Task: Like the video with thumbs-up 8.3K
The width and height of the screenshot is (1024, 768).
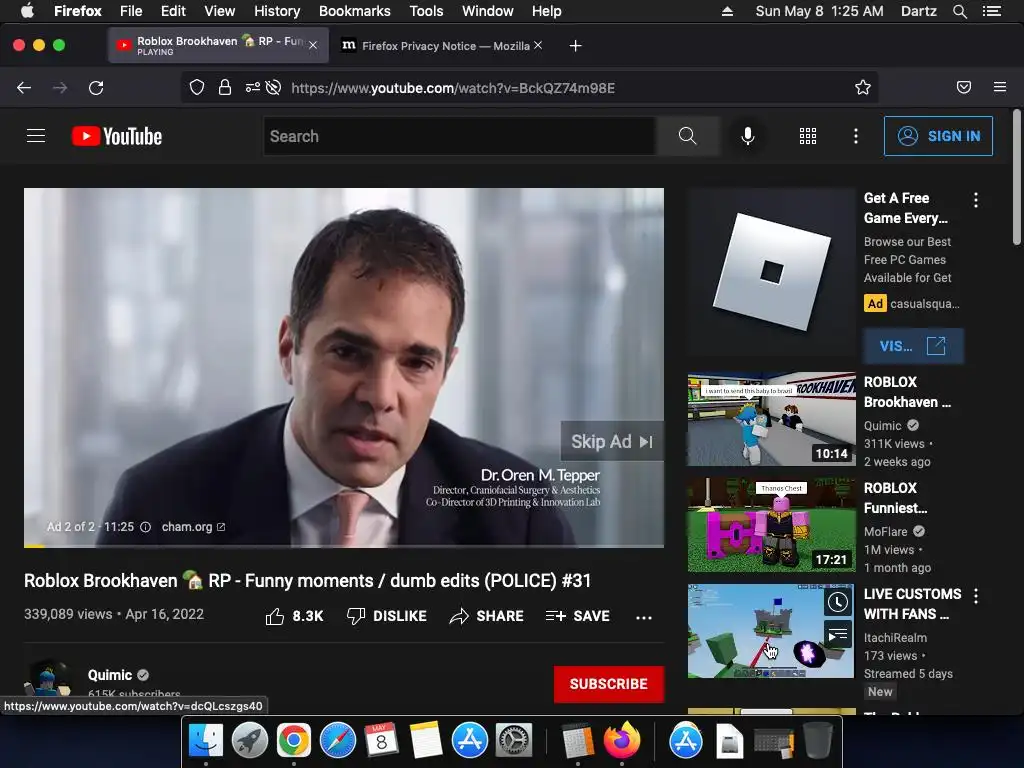Action: [295, 616]
